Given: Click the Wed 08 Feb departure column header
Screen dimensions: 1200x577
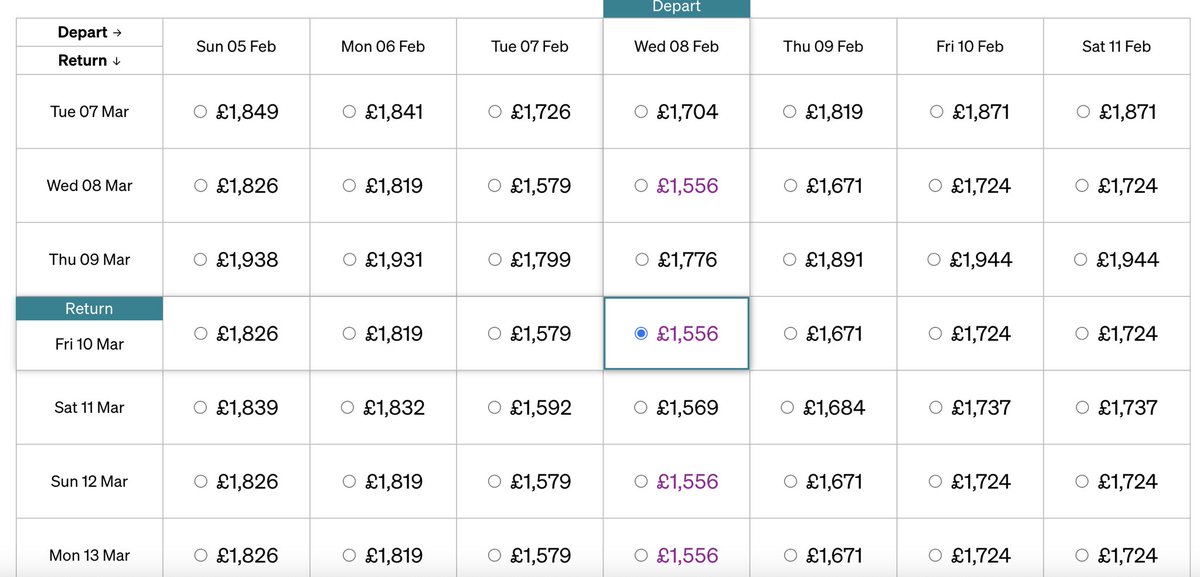Looking at the screenshot, I should pyautogui.click(x=676, y=46).
